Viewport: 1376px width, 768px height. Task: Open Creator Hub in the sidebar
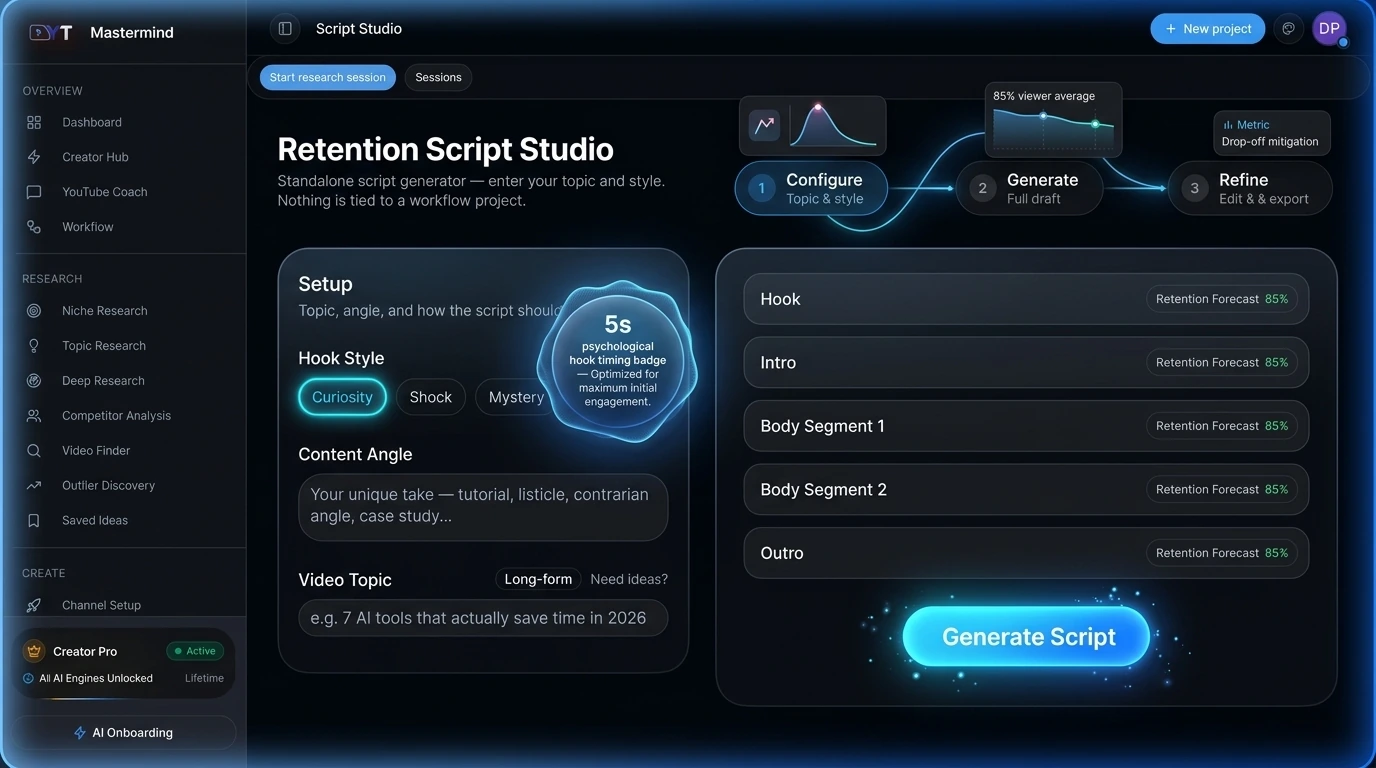pyautogui.click(x=95, y=157)
